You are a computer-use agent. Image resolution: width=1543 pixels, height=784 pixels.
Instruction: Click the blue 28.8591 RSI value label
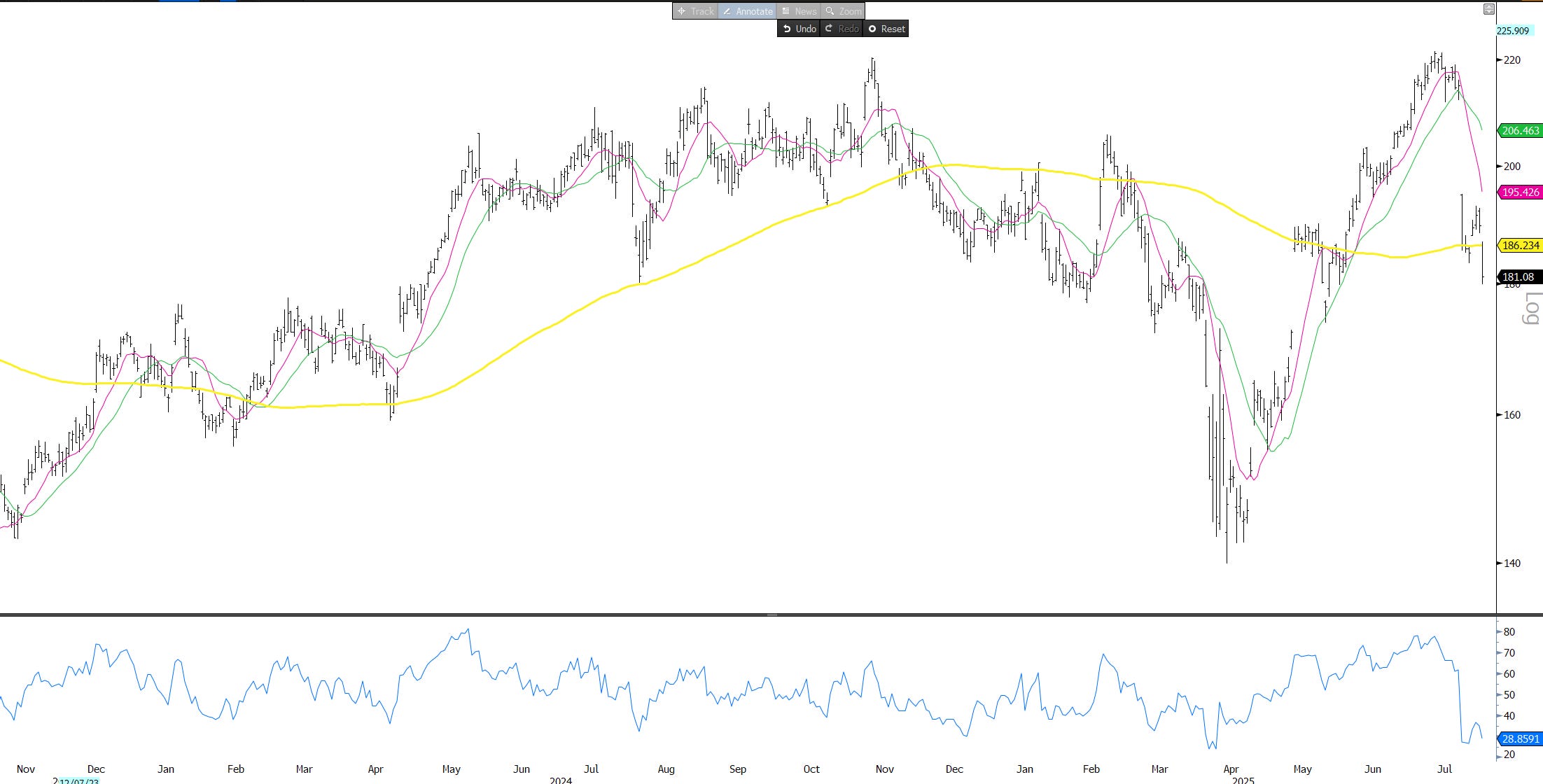point(1520,739)
